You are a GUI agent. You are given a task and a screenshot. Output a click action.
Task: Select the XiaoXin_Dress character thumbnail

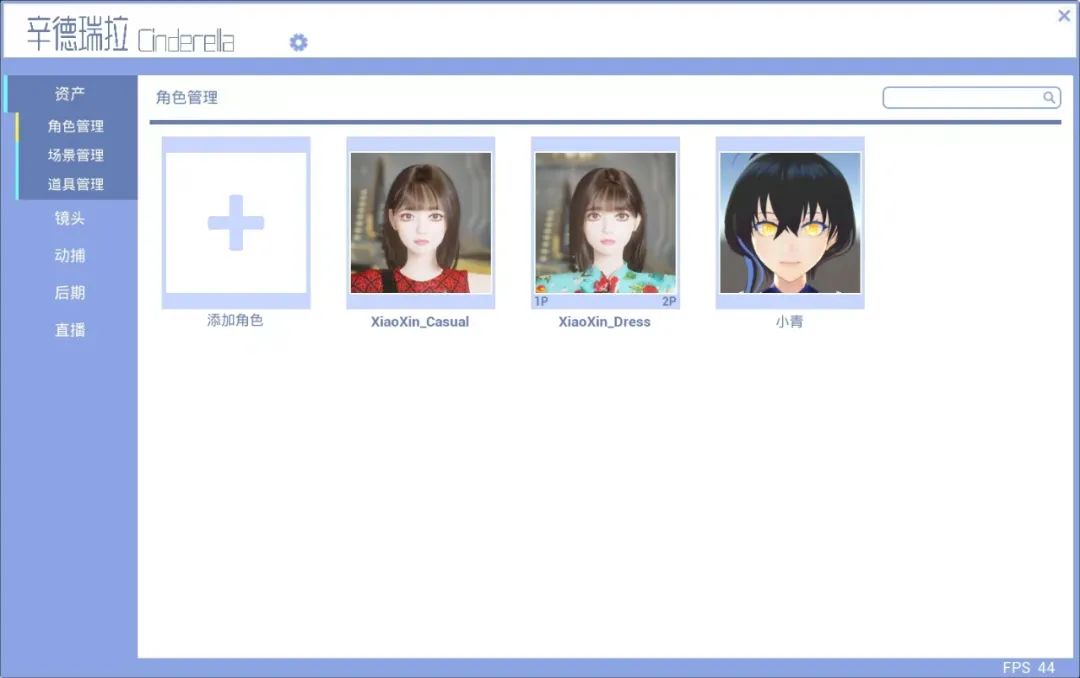coord(605,223)
